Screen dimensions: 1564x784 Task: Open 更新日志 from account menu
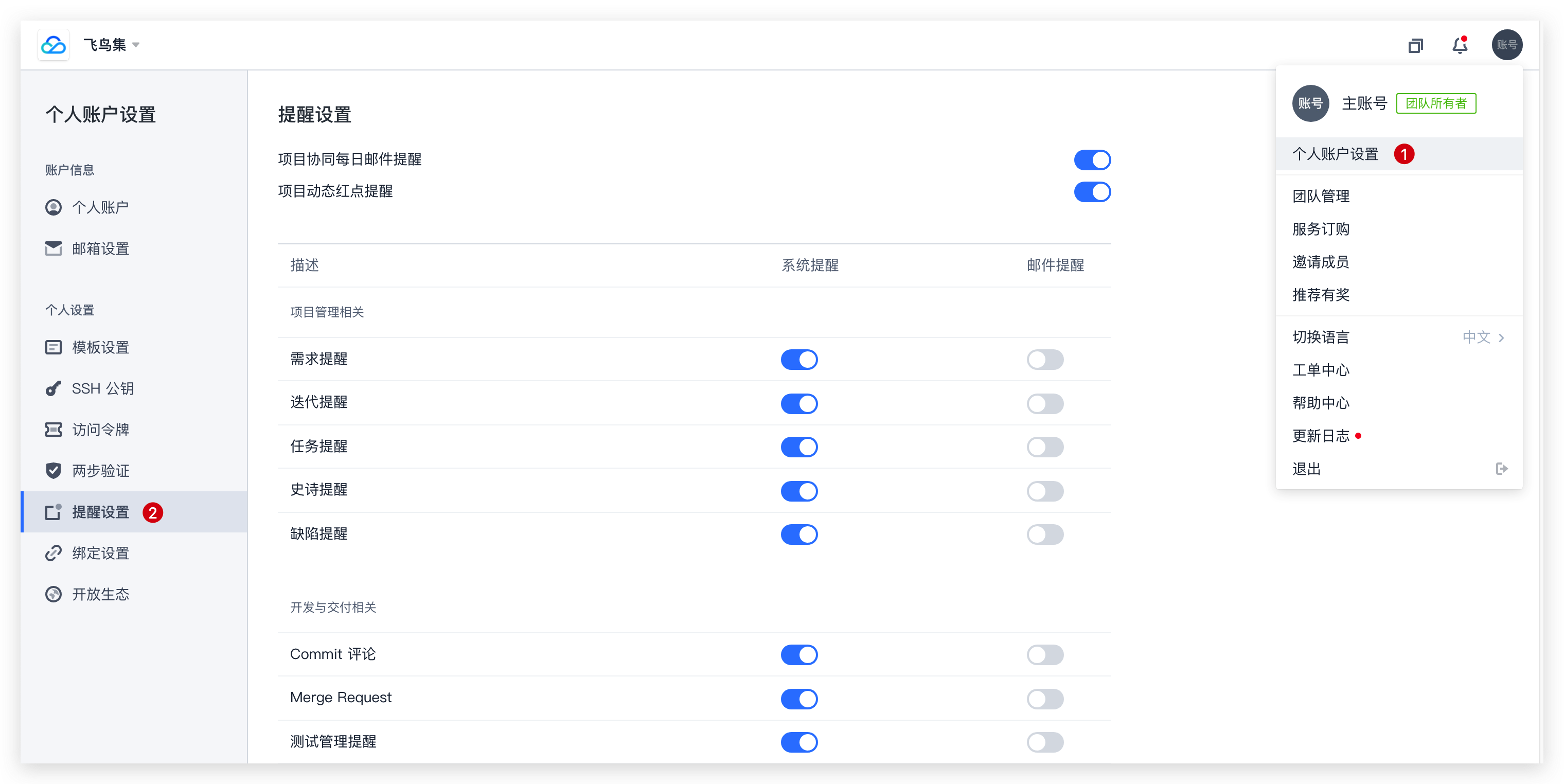click(x=1321, y=436)
